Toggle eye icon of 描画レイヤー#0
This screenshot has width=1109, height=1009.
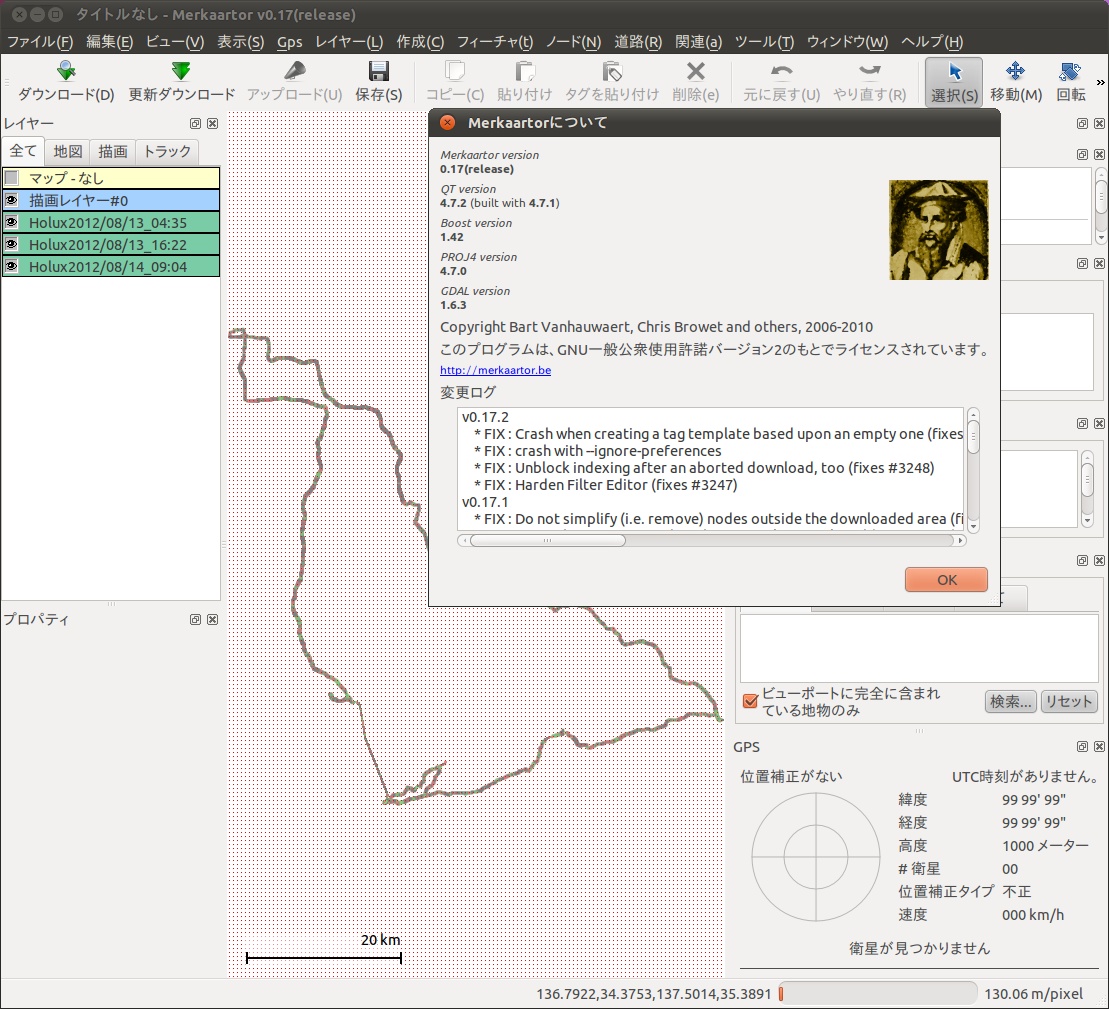(x=11, y=200)
